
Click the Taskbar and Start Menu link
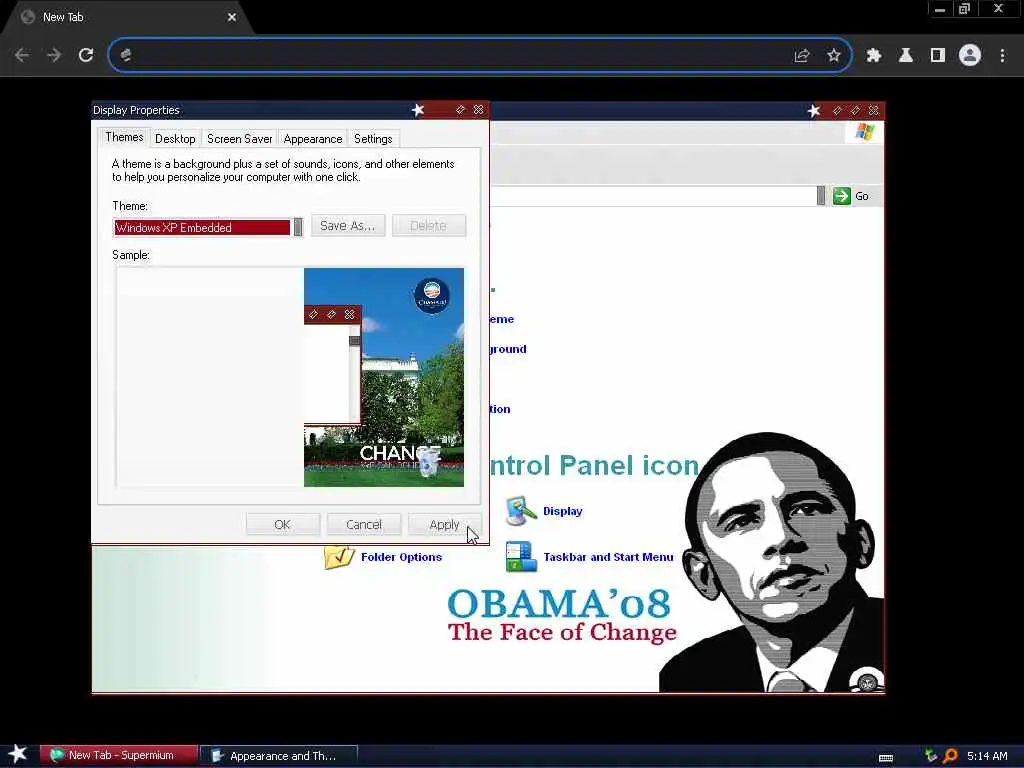608,557
